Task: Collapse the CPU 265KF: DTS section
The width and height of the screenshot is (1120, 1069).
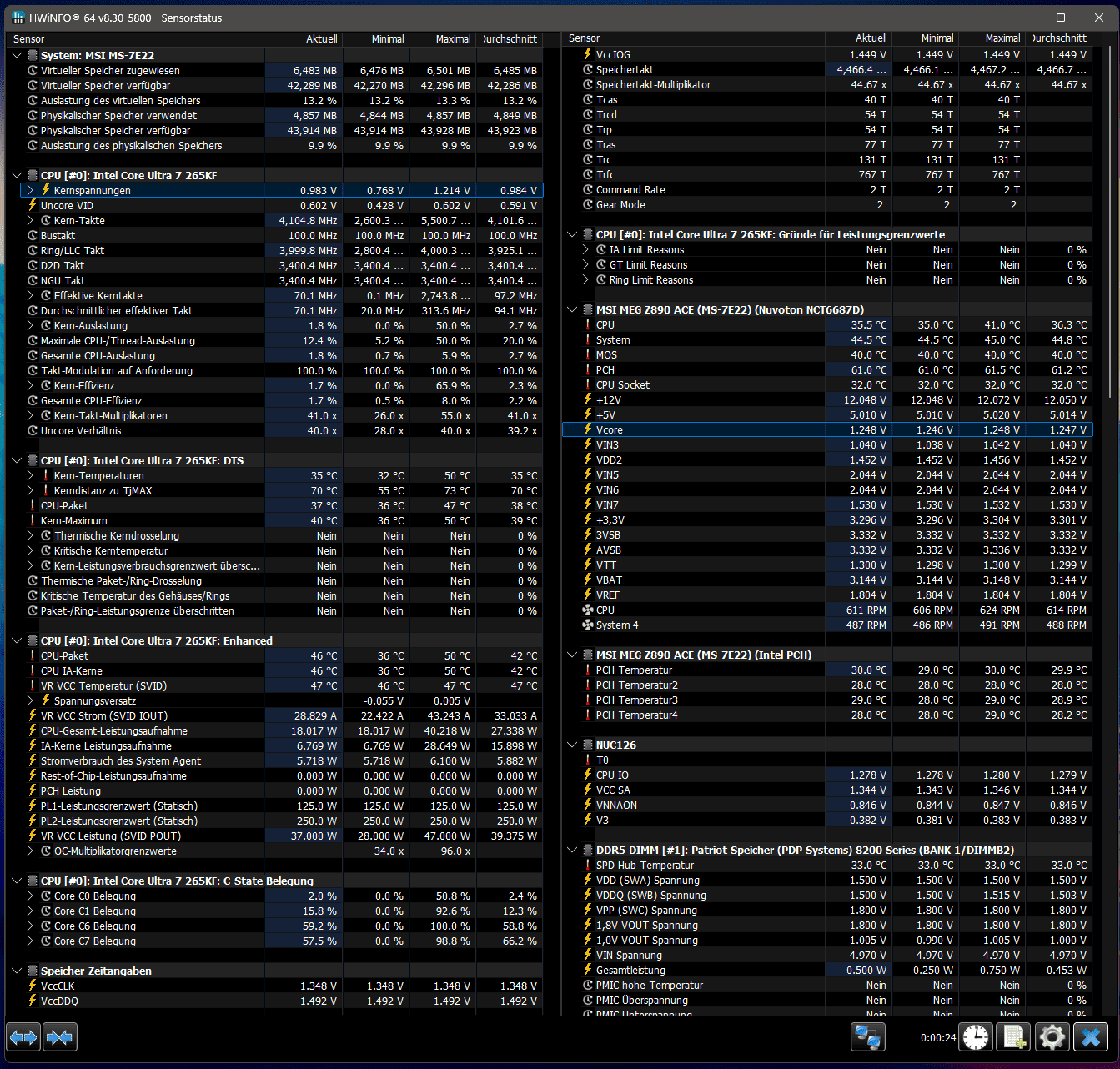Action: [18, 461]
